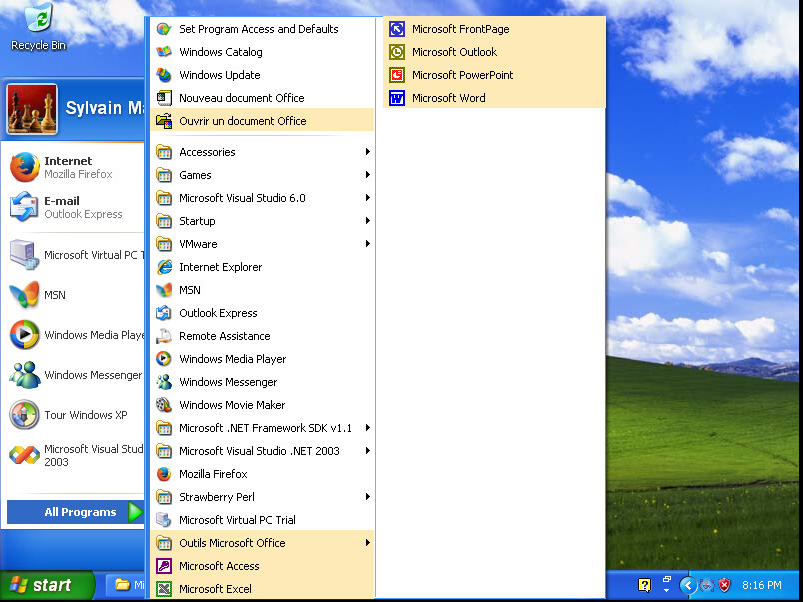Click the Microsoft PowerPoint icon

point(397,75)
